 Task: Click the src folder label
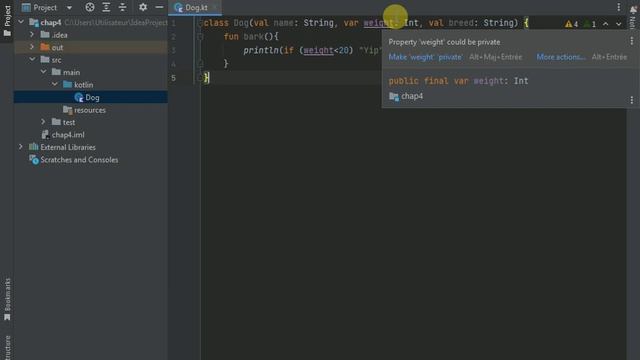tap(56, 60)
